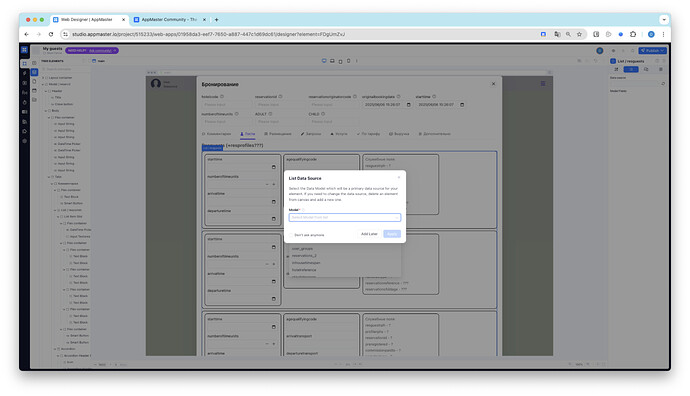Collapse the Header tree node
Image resolution: width=690 pixels, height=396 pixels.
click(x=46, y=91)
